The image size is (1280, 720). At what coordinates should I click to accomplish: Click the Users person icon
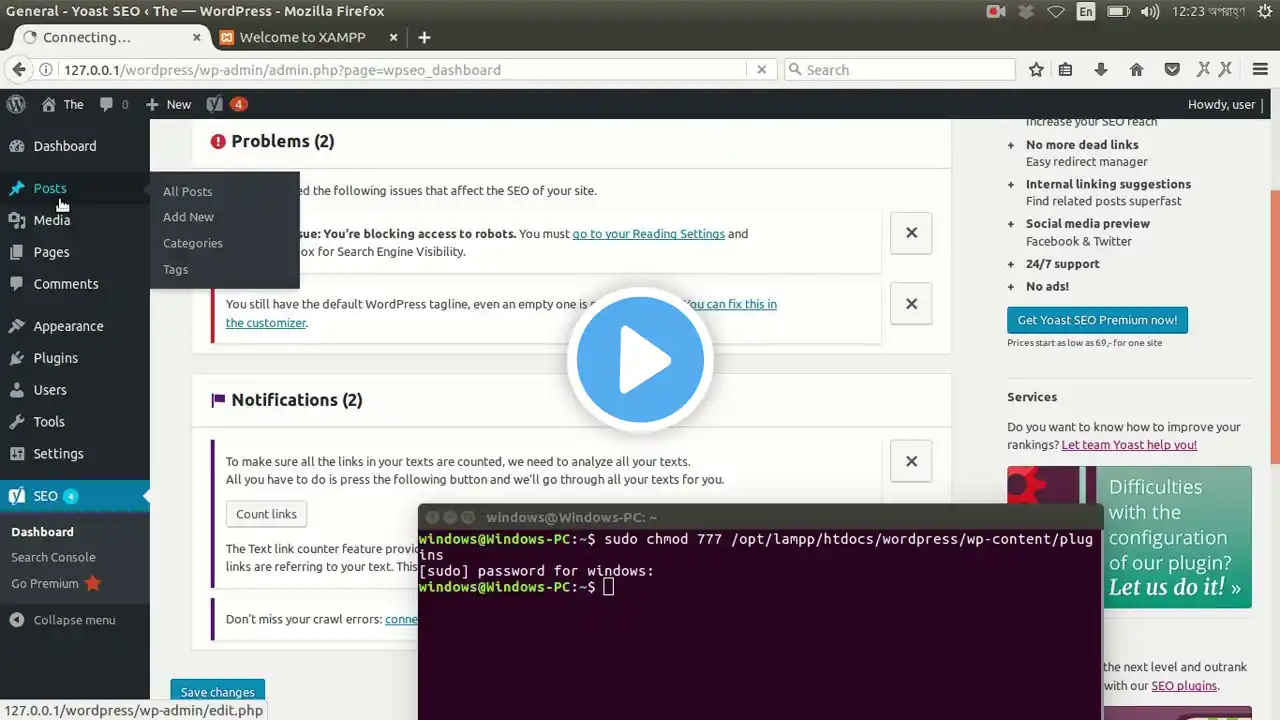[16, 390]
